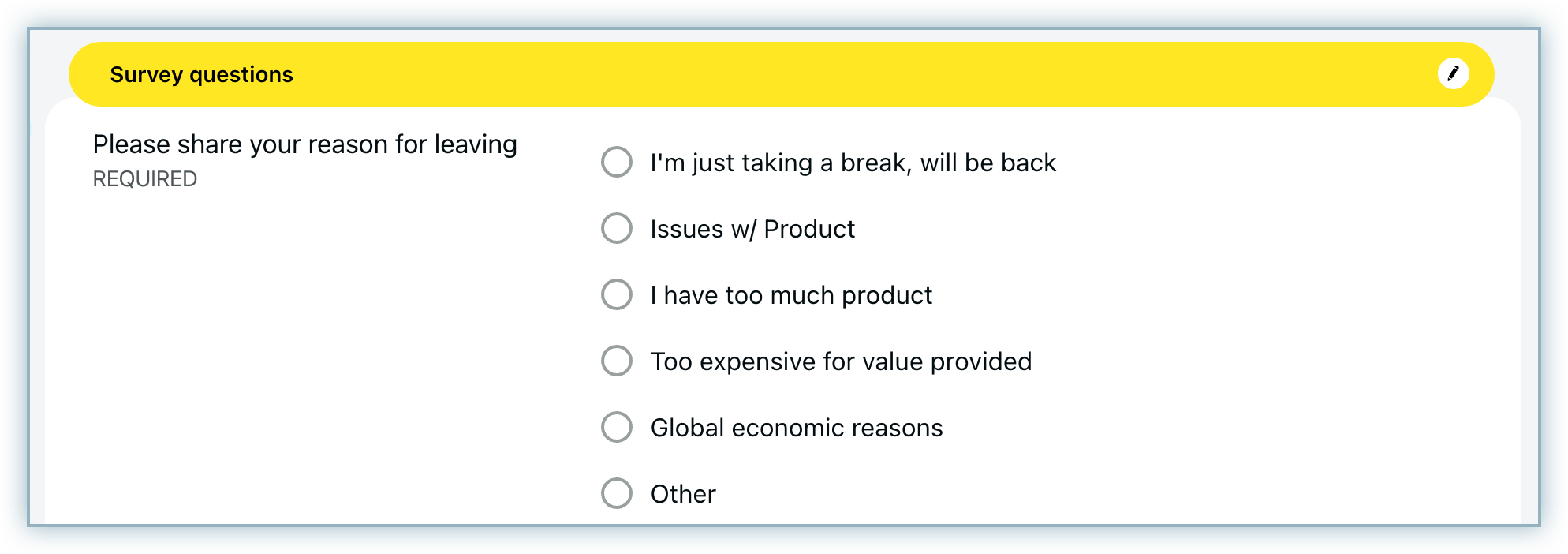Click the "Global economic reasons" label text
This screenshot has height=554, width=1568.
(x=797, y=428)
